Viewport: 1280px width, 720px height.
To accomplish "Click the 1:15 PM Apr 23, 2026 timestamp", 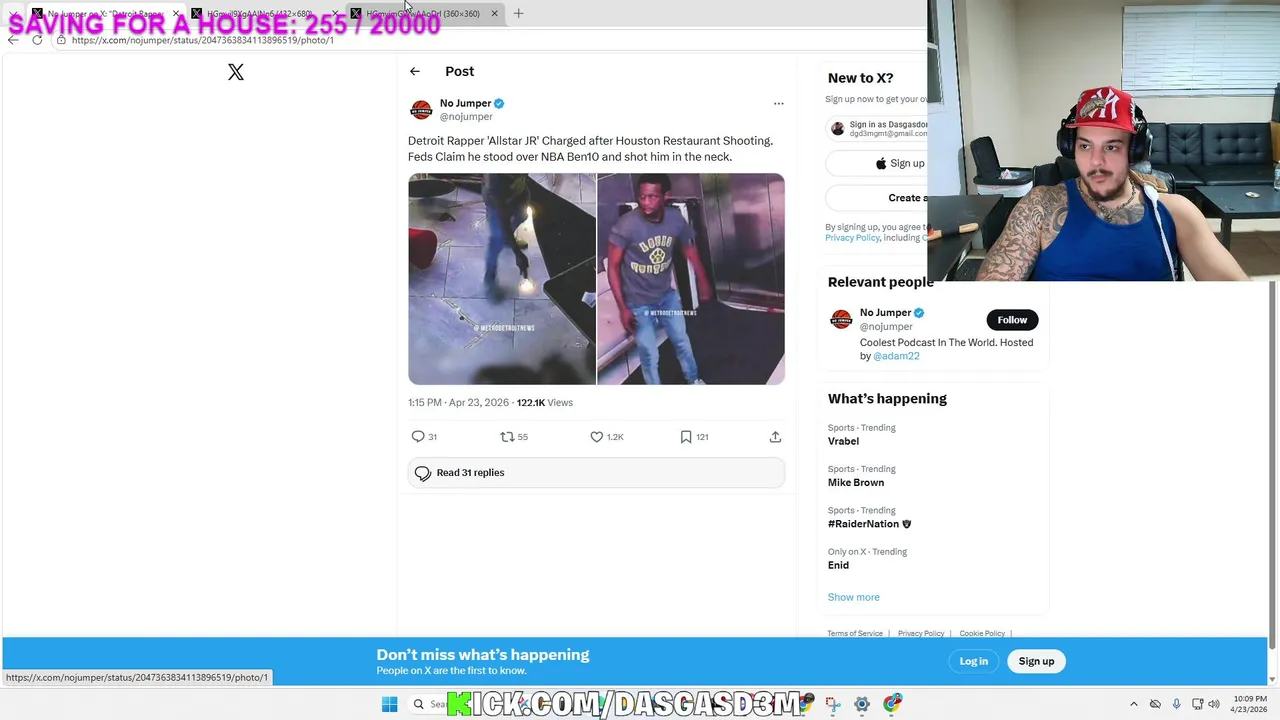I will click(458, 403).
